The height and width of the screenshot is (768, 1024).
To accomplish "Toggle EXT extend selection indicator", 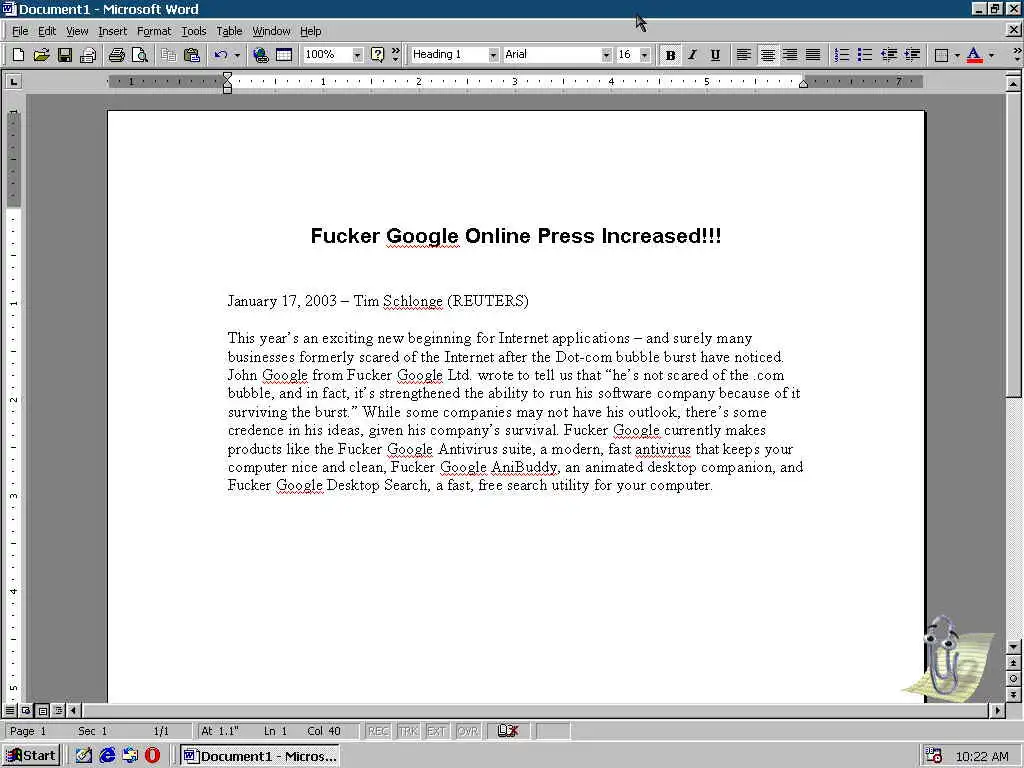I will pyautogui.click(x=436, y=731).
